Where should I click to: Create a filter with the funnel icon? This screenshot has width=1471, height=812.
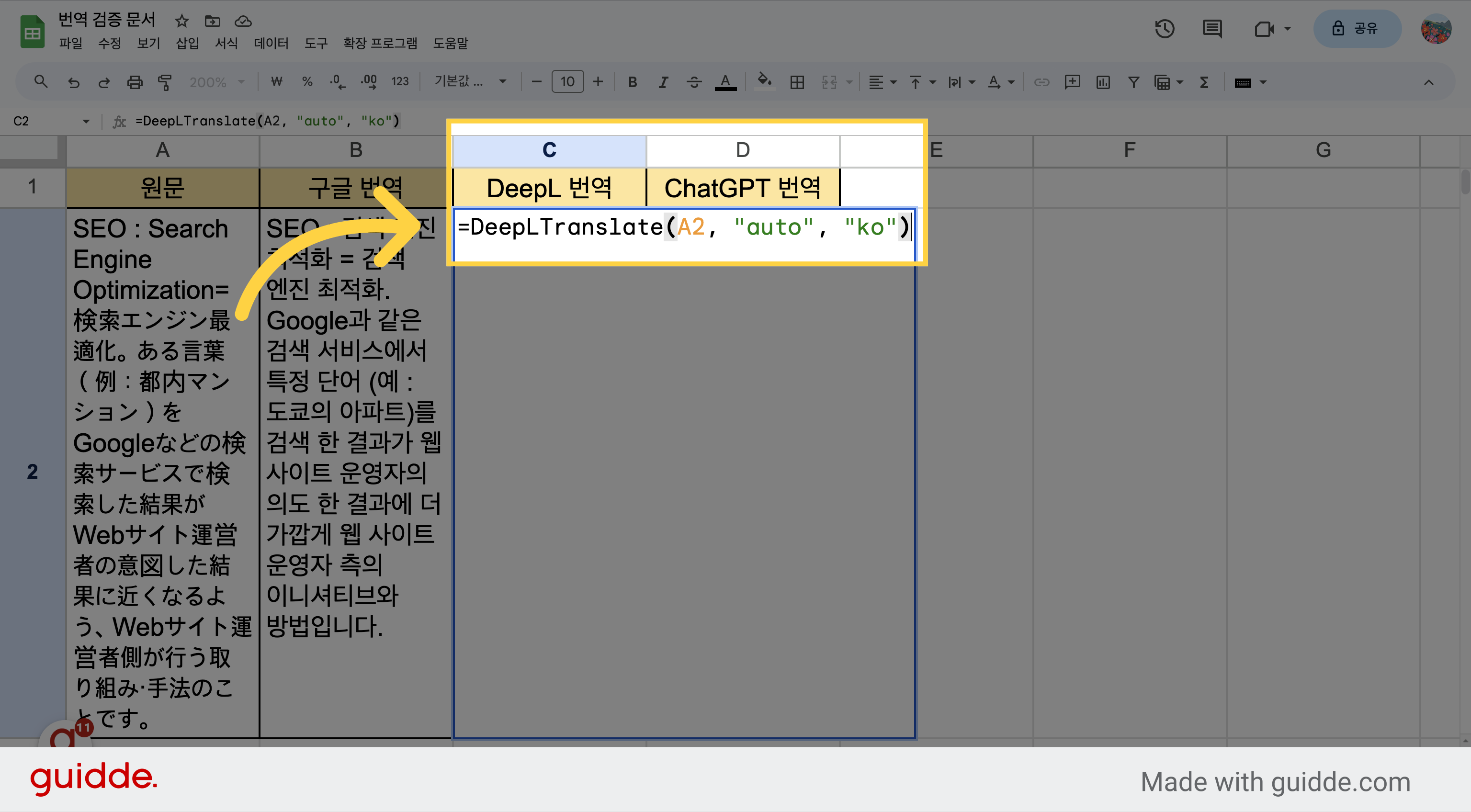1133,82
